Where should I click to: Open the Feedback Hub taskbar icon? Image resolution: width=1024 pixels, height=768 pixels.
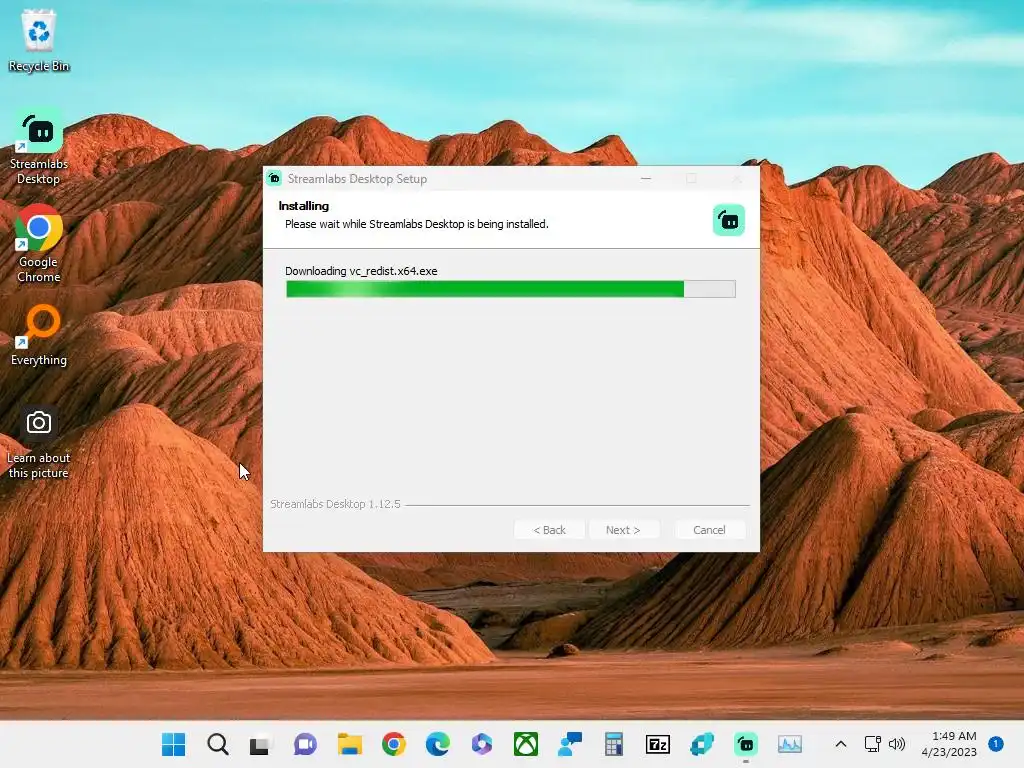[x=569, y=744]
